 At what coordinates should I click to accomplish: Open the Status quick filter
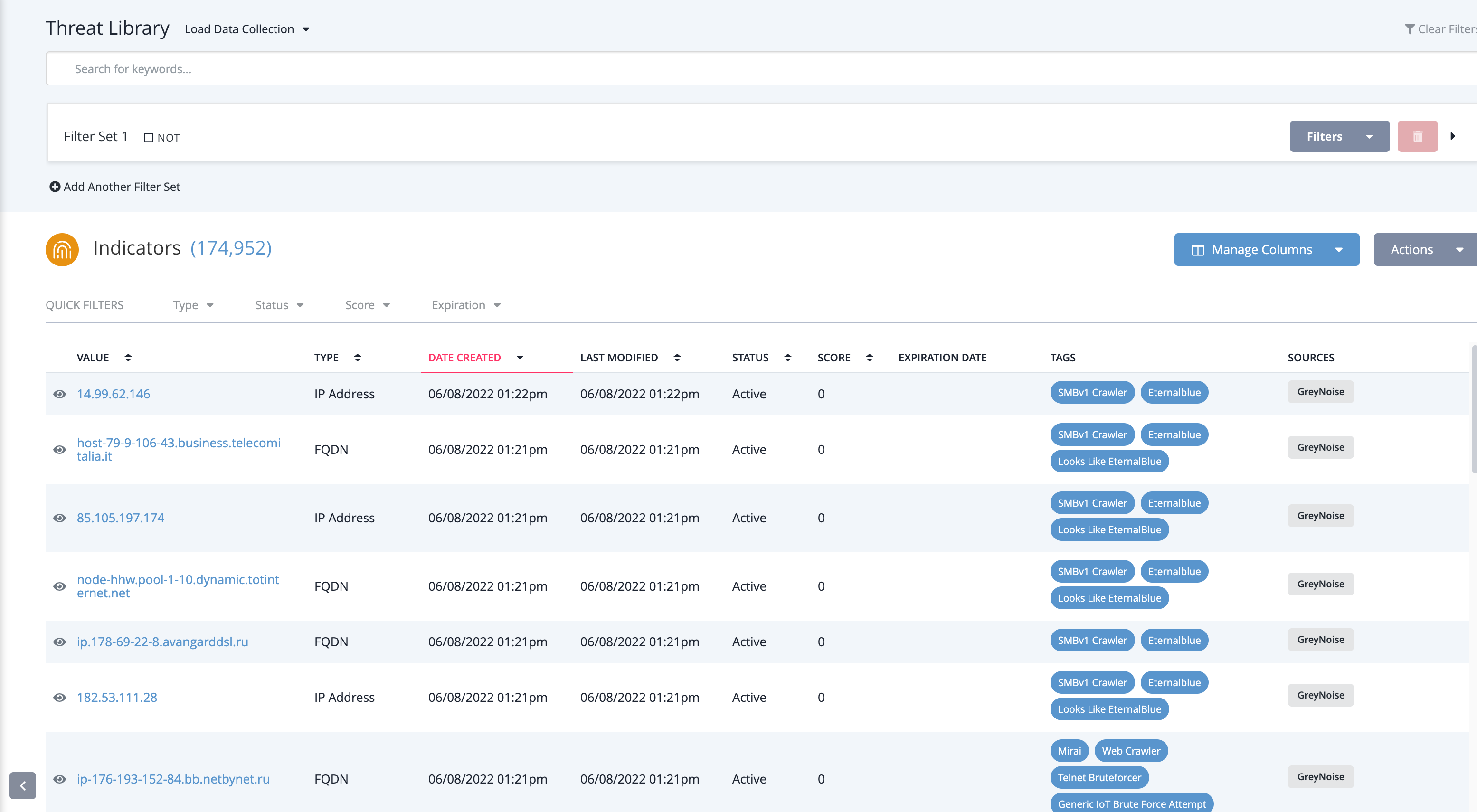[x=279, y=305]
